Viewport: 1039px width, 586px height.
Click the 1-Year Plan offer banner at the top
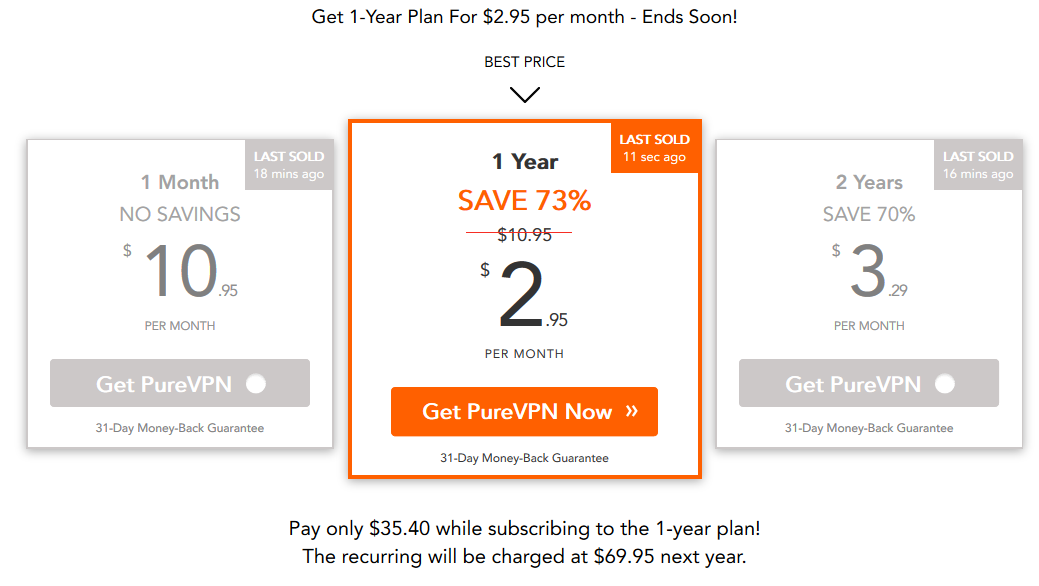click(x=524, y=17)
